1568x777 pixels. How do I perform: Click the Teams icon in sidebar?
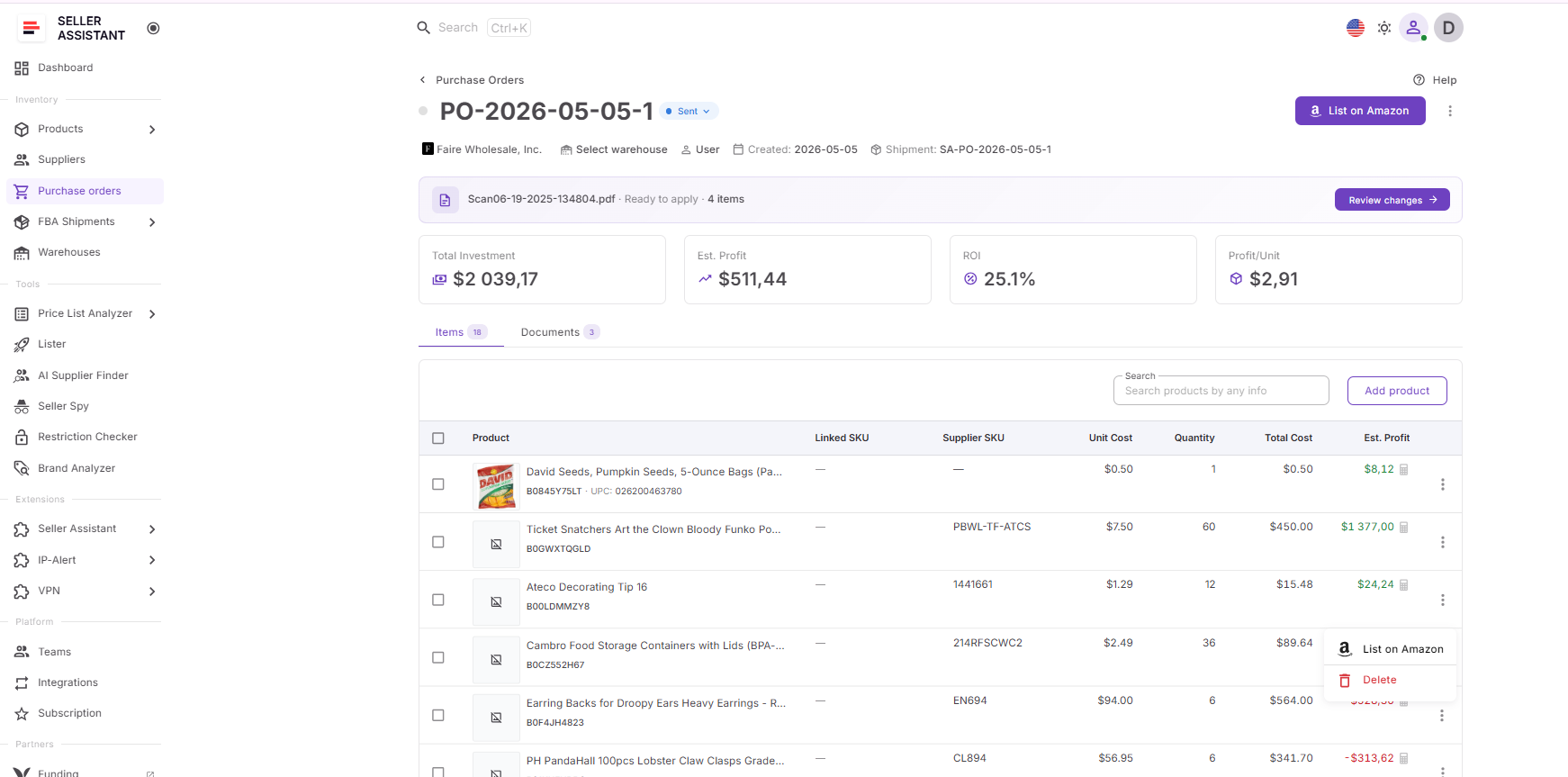tap(22, 652)
